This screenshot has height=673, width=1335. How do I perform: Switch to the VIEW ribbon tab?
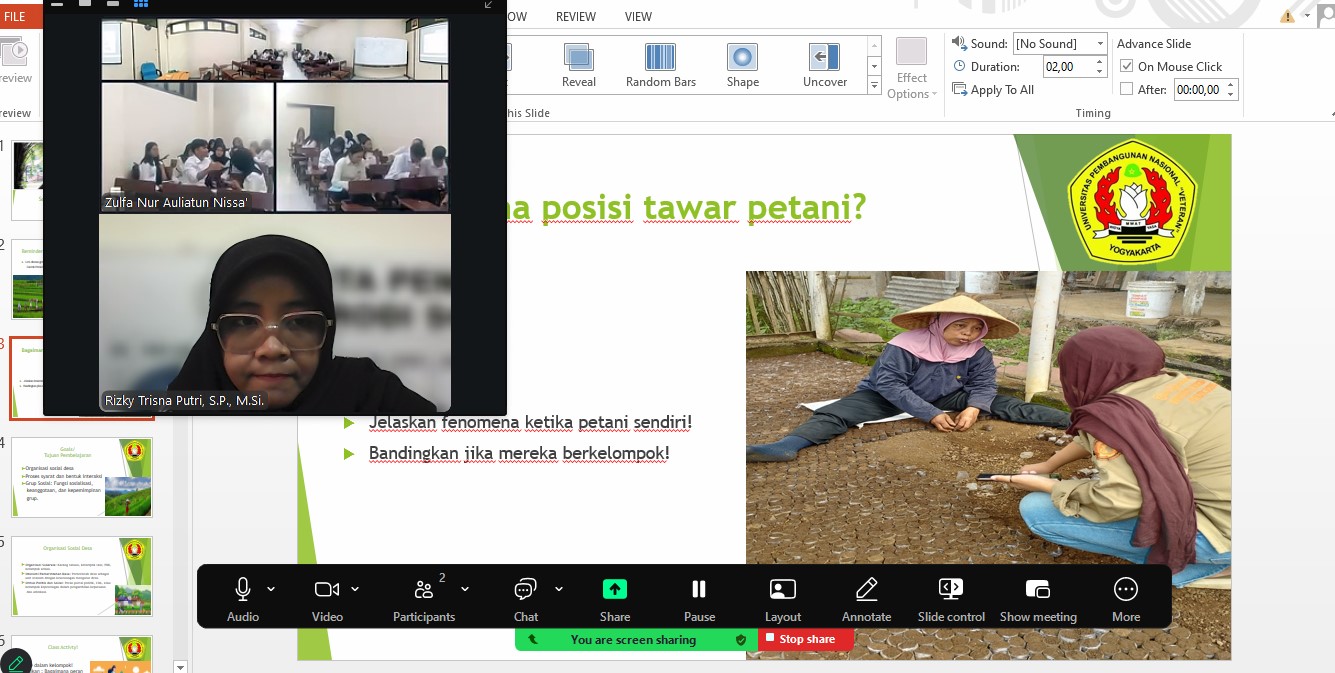pos(638,17)
